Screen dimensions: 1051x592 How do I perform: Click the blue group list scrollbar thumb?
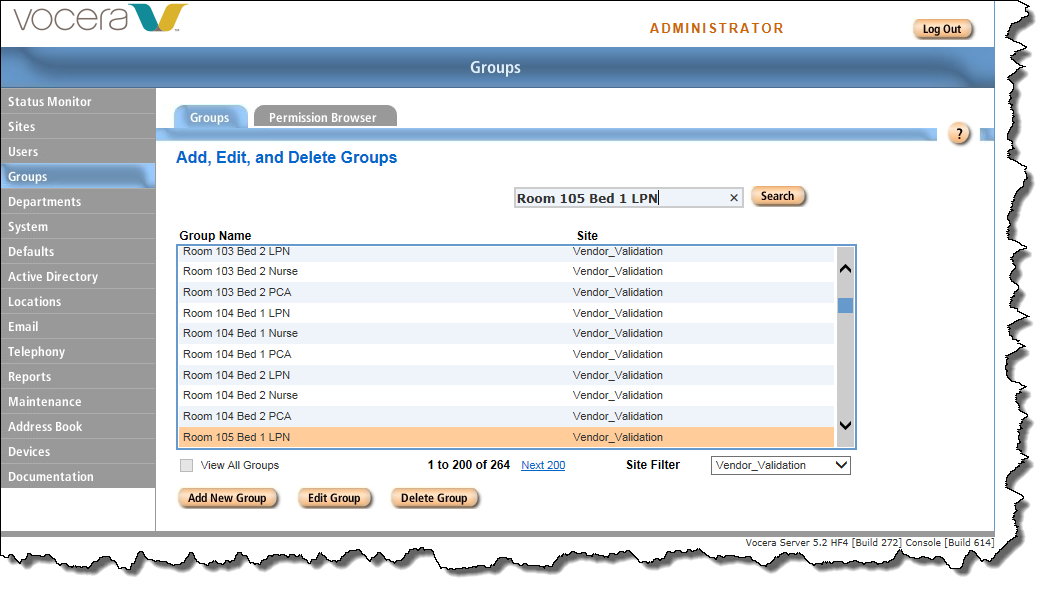click(845, 306)
